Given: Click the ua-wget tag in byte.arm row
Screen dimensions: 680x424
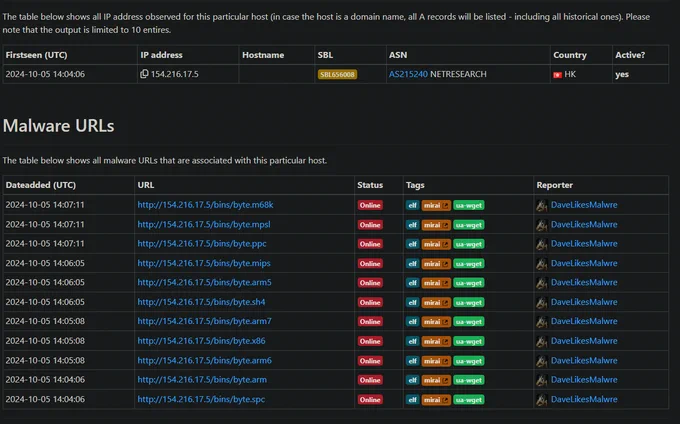Looking at the screenshot, I should [x=469, y=380].
